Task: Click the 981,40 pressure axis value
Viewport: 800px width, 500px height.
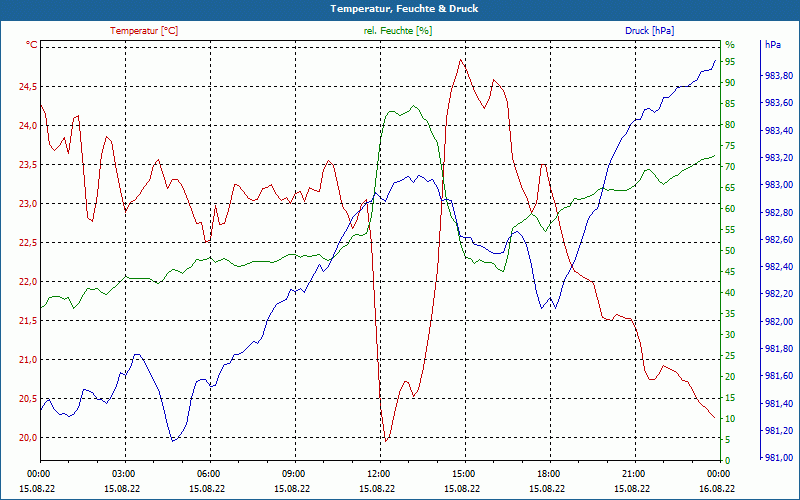Action: [779, 404]
